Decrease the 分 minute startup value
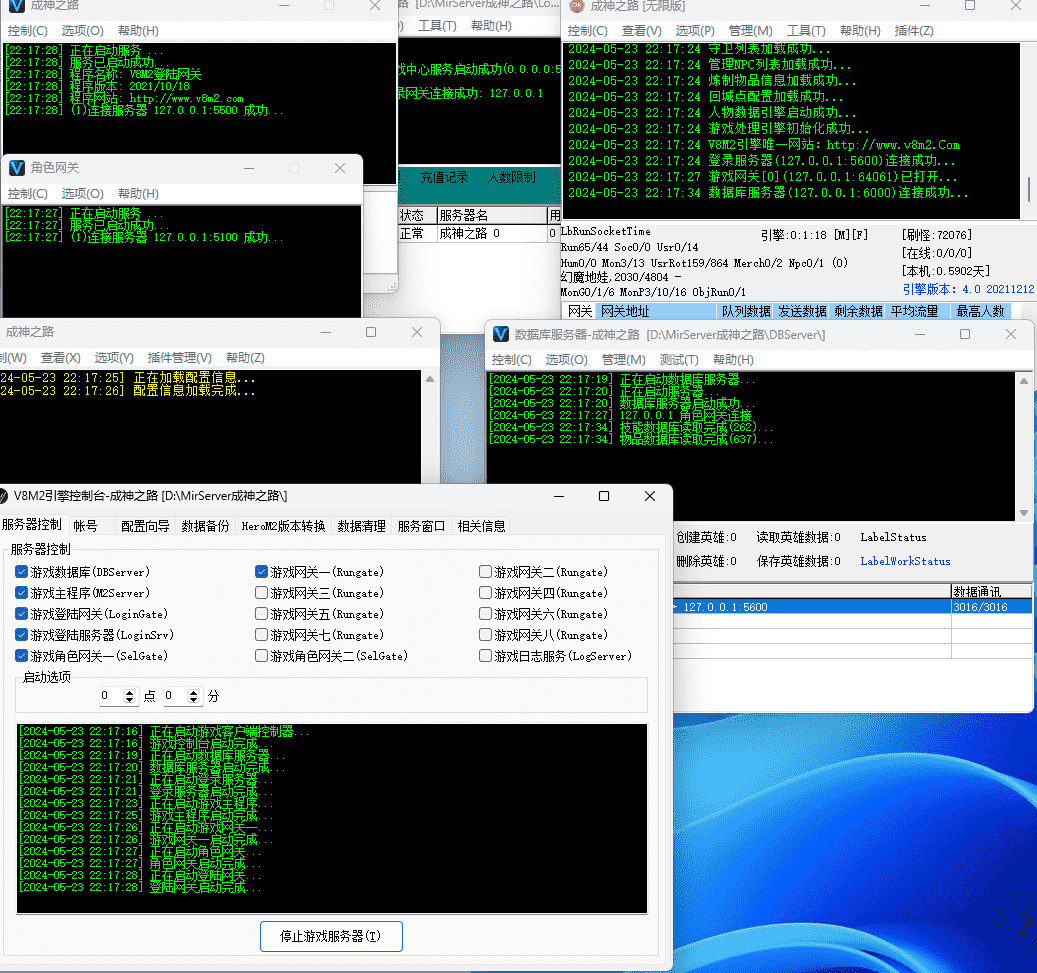This screenshot has width=1037, height=973. click(193, 699)
